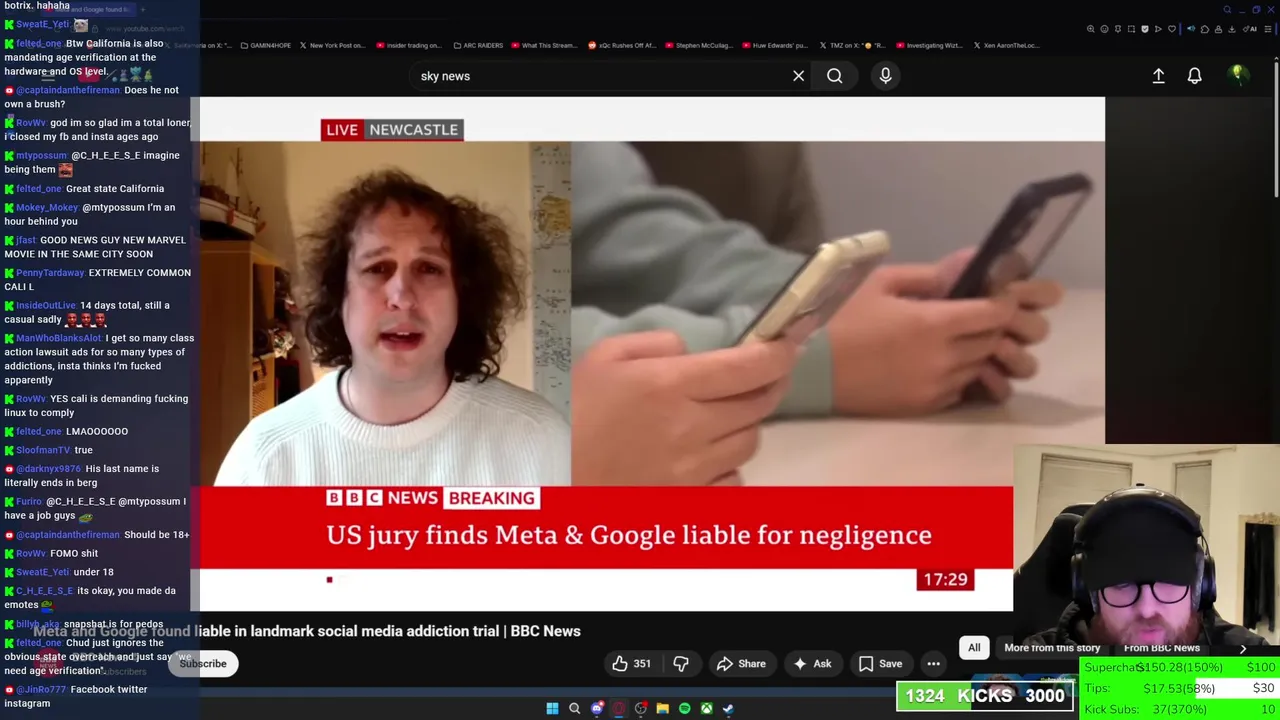
Task: Mute the tab with speaker toolbar icon
Action: [1191, 29]
